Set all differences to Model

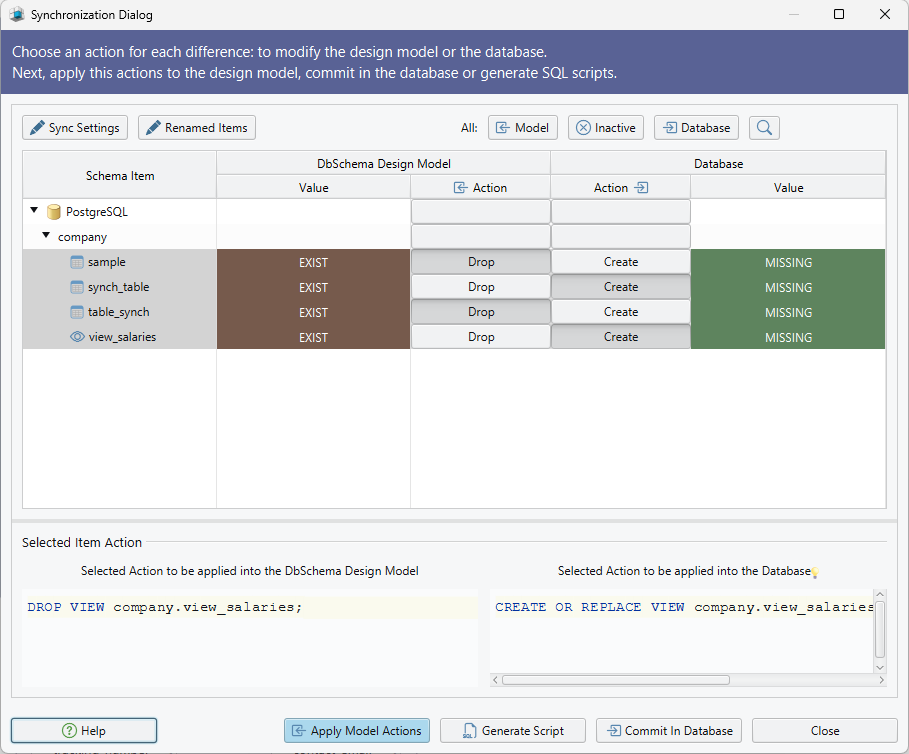click(522, 128)
